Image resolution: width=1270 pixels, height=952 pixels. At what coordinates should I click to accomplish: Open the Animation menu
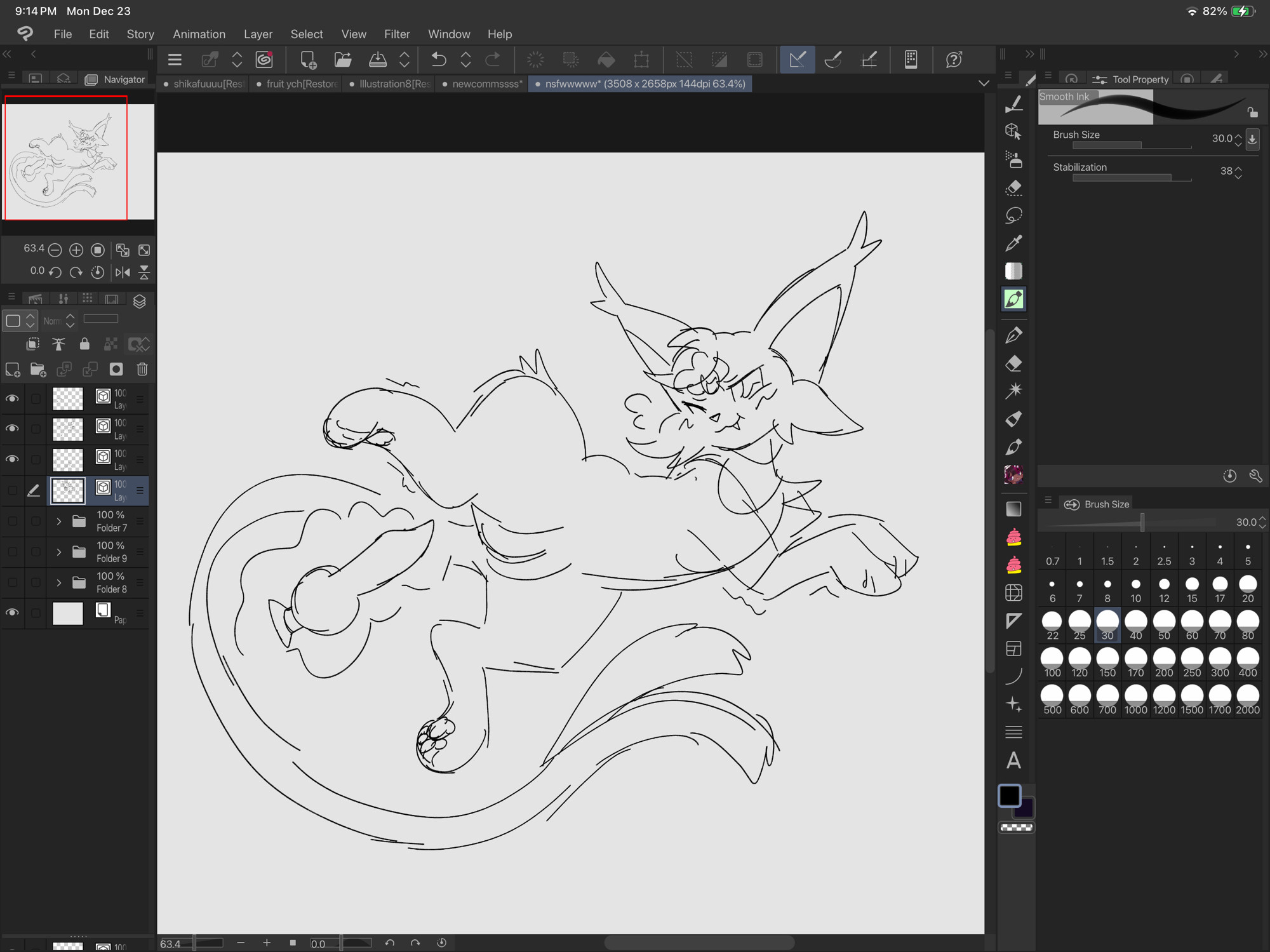pyautogui.click(x=199, y=34)
